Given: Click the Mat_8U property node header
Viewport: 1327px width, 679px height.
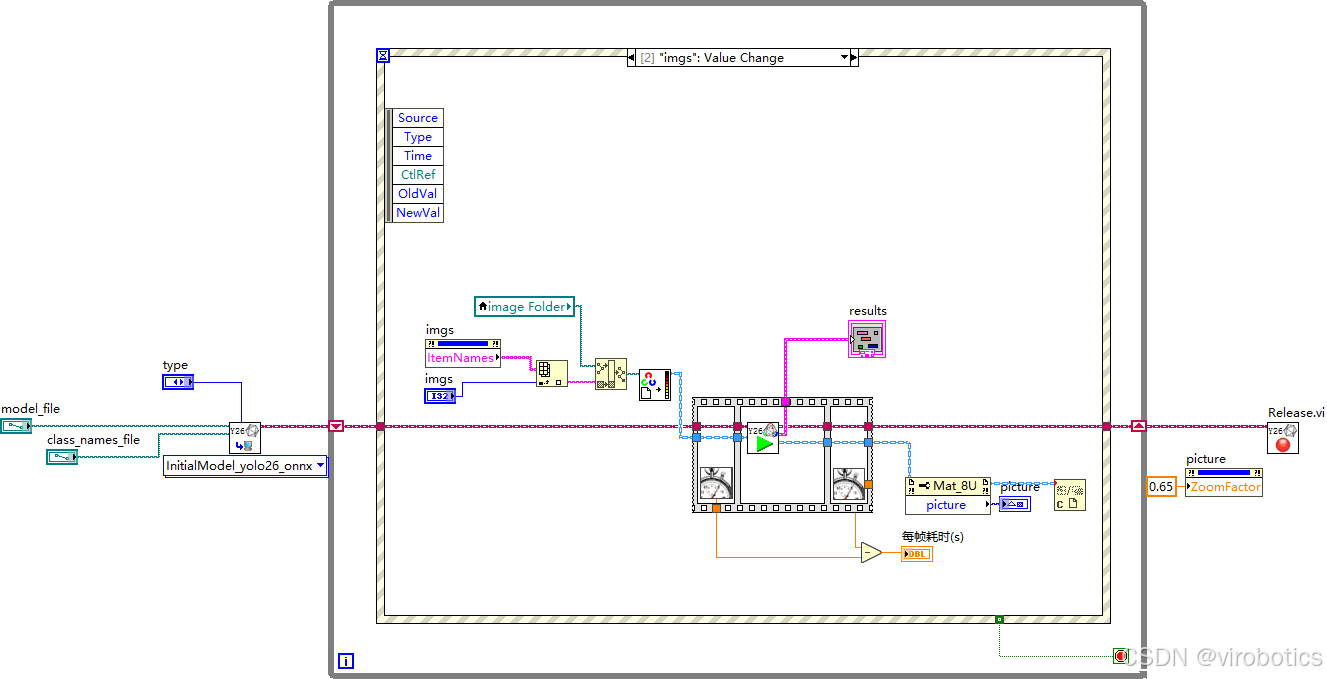Looking at the screenshot, I should pyautogui.click(x=948, y=486).
